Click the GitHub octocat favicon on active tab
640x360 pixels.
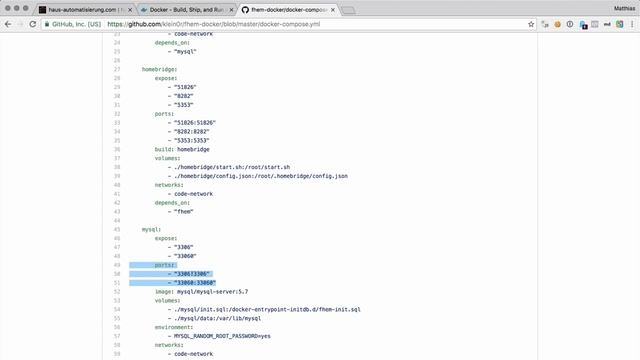coord(245,9)
